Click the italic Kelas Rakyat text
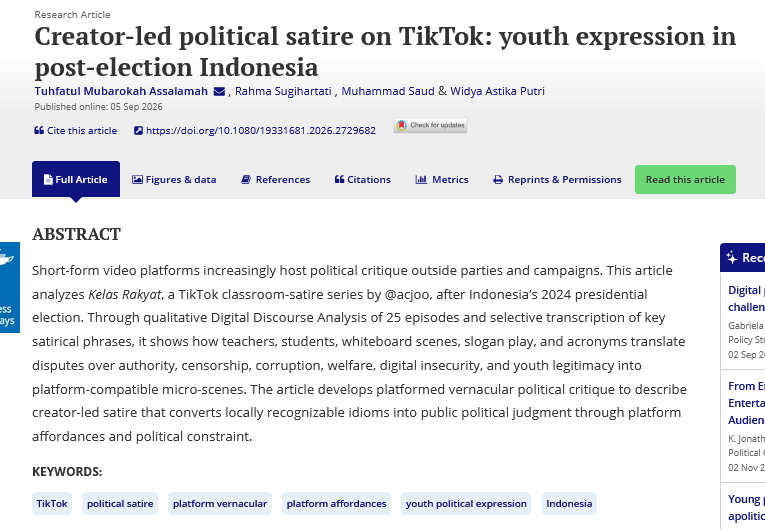The image size is (765, 529). click(x=124, y=295)
